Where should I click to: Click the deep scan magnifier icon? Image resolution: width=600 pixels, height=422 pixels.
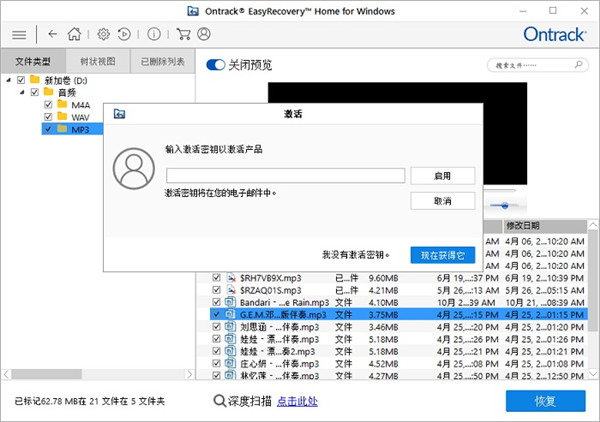[219, 401]
